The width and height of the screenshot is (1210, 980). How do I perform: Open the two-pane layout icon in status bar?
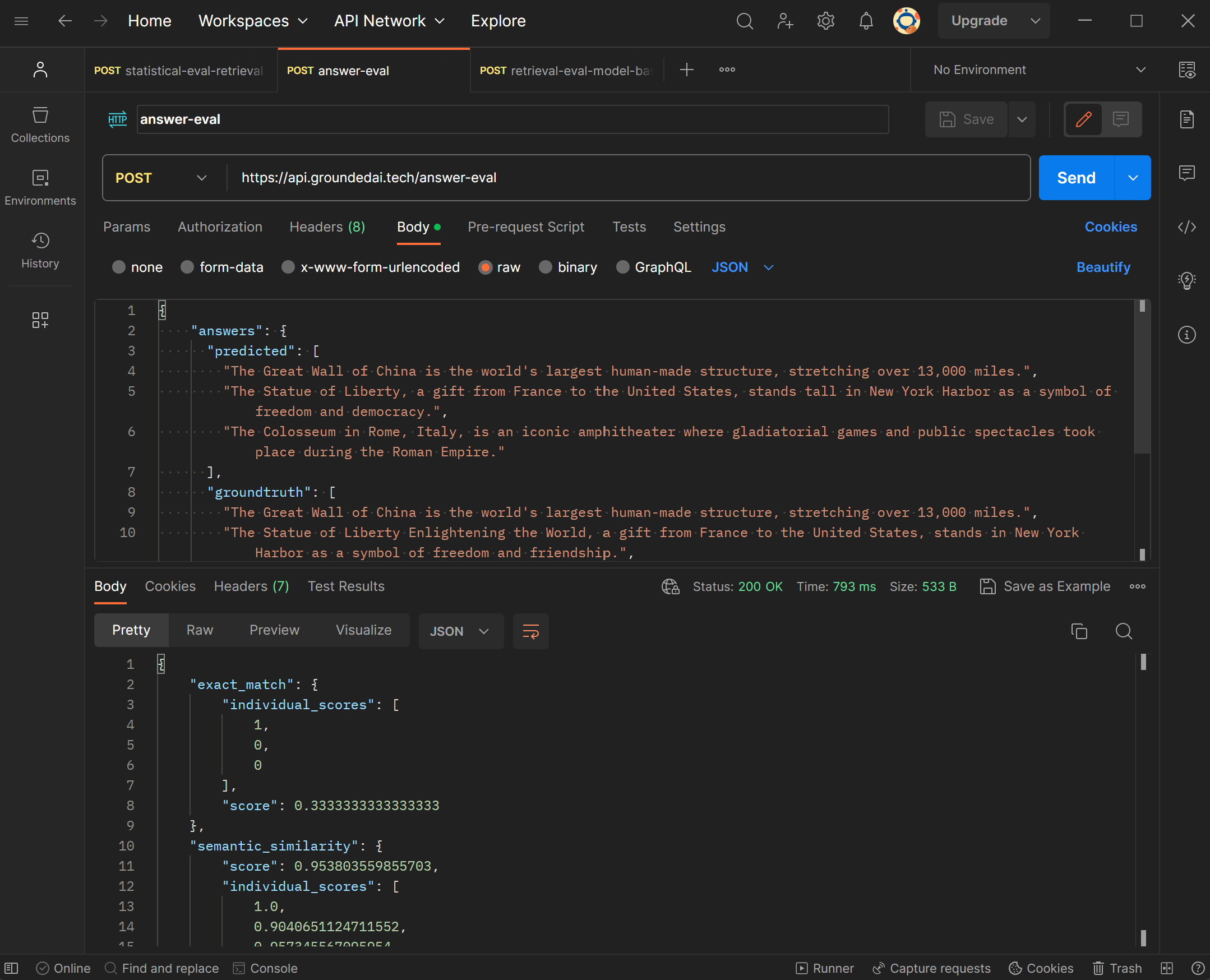click(1167, 968)
